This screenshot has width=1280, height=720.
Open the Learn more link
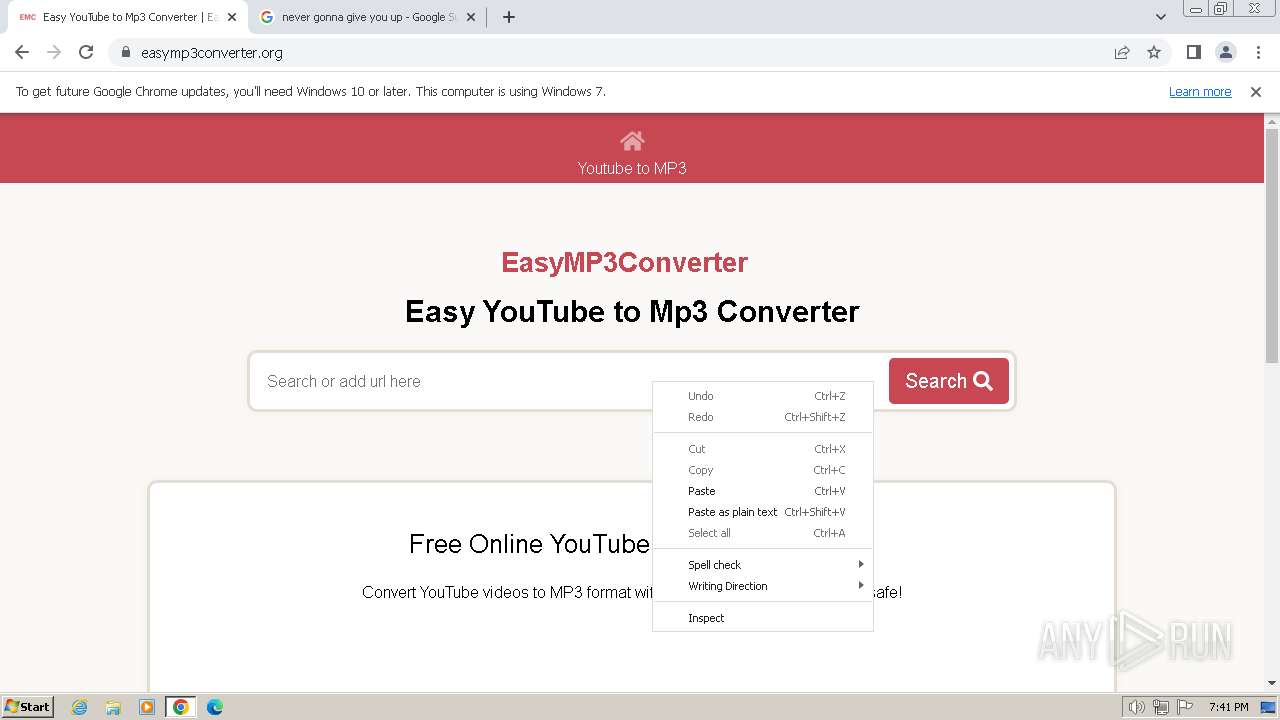coord(1200,91)
